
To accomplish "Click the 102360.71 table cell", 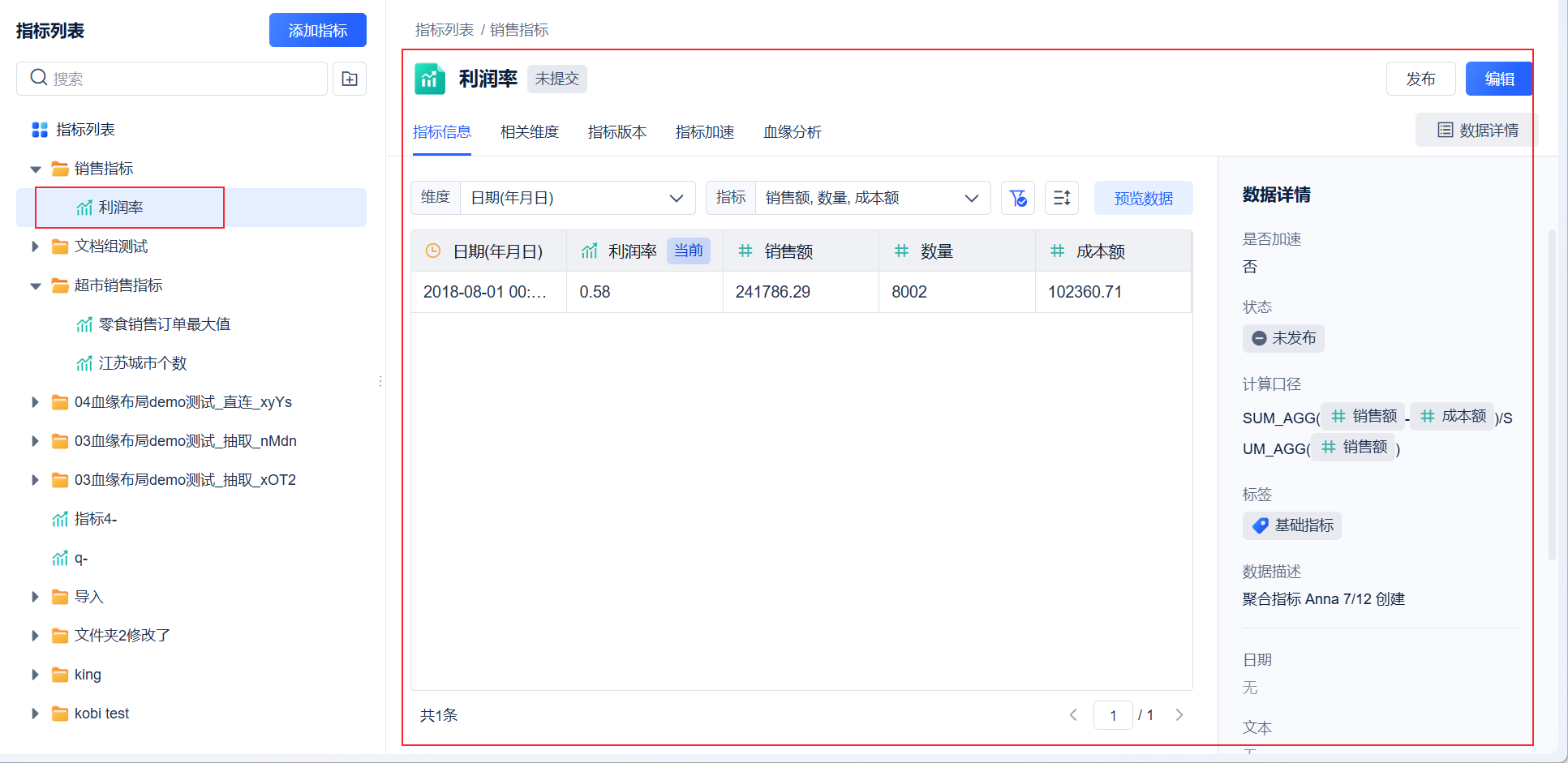I will pyautogui.click(x=1113, y=292).
